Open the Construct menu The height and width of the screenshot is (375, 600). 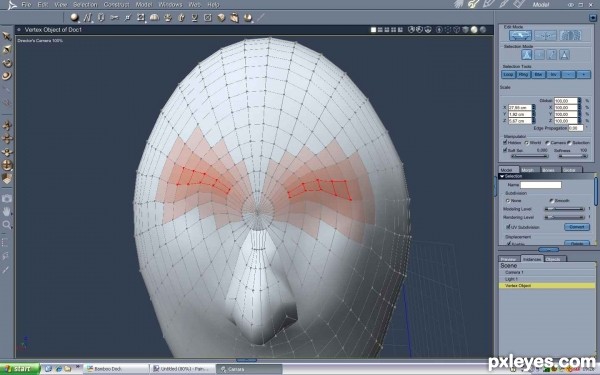(116, 5)
